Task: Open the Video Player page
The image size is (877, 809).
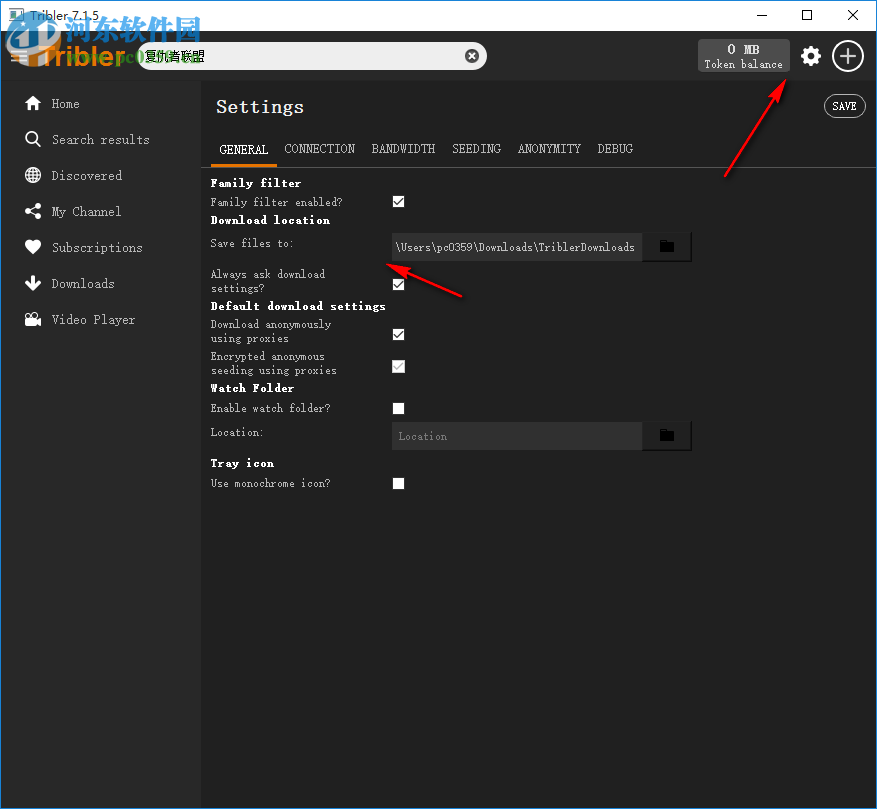Action: (x=79, y=319)
